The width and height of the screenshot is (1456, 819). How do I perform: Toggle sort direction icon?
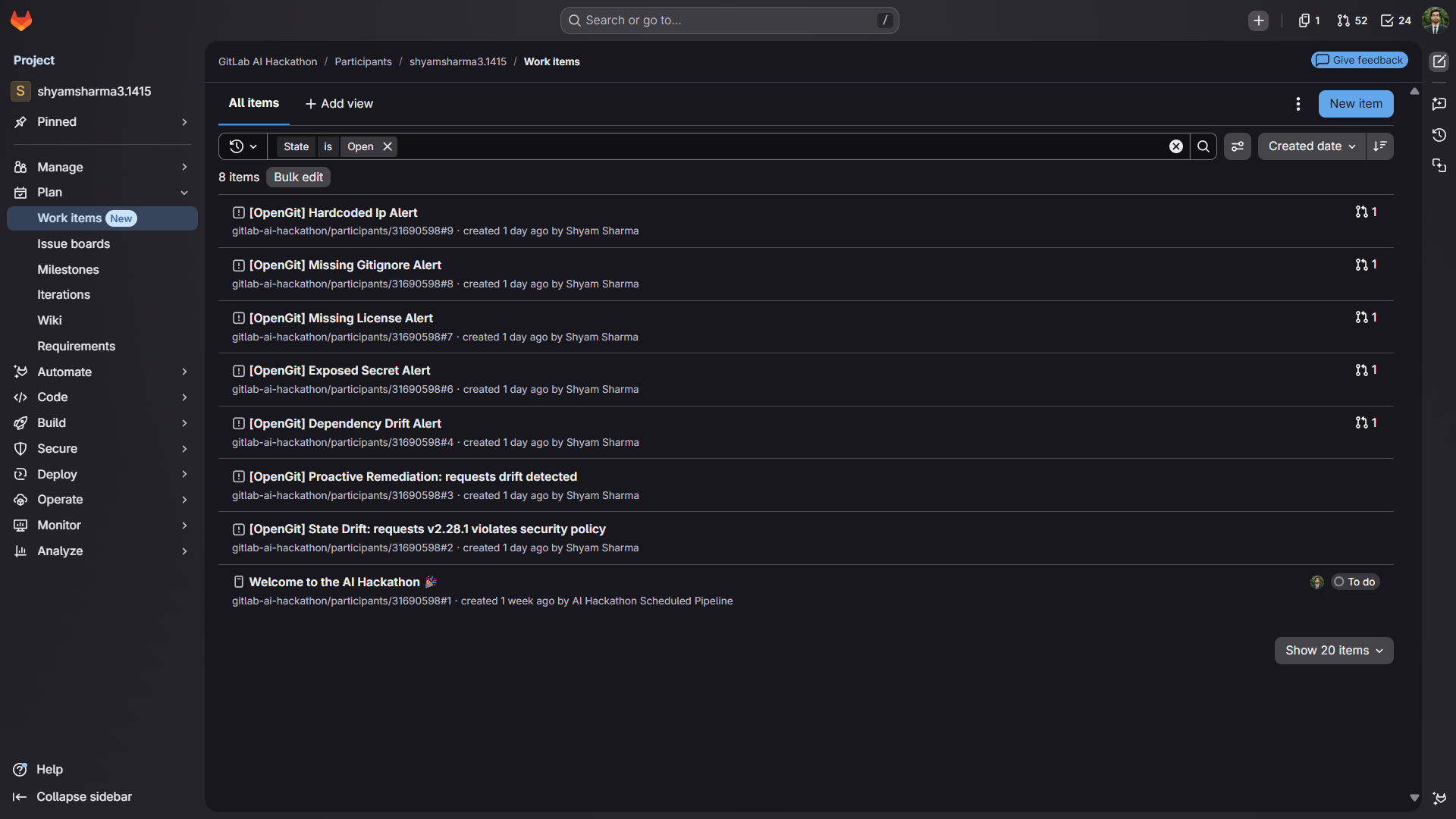1379,146
